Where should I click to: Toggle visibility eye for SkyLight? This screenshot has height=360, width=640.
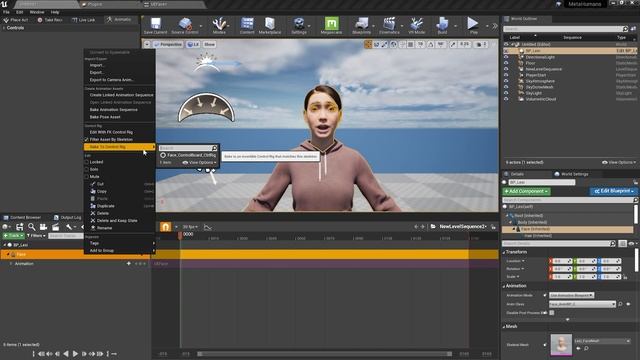(x=506, y=93)
